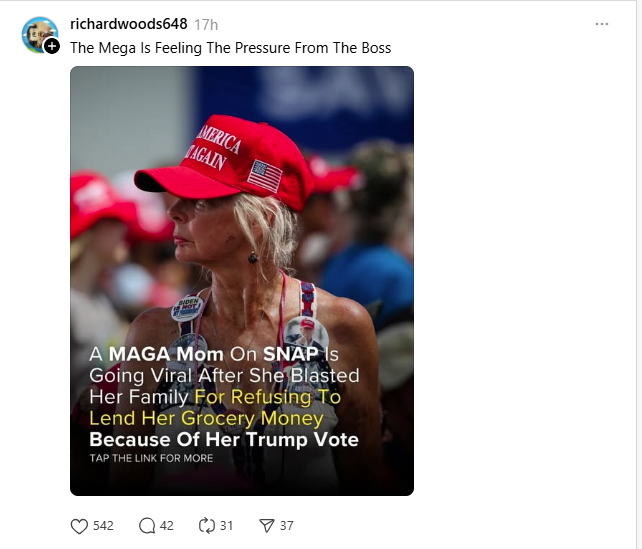Click the 31 reposts count
642x549 pixels.
coord(226,526)
